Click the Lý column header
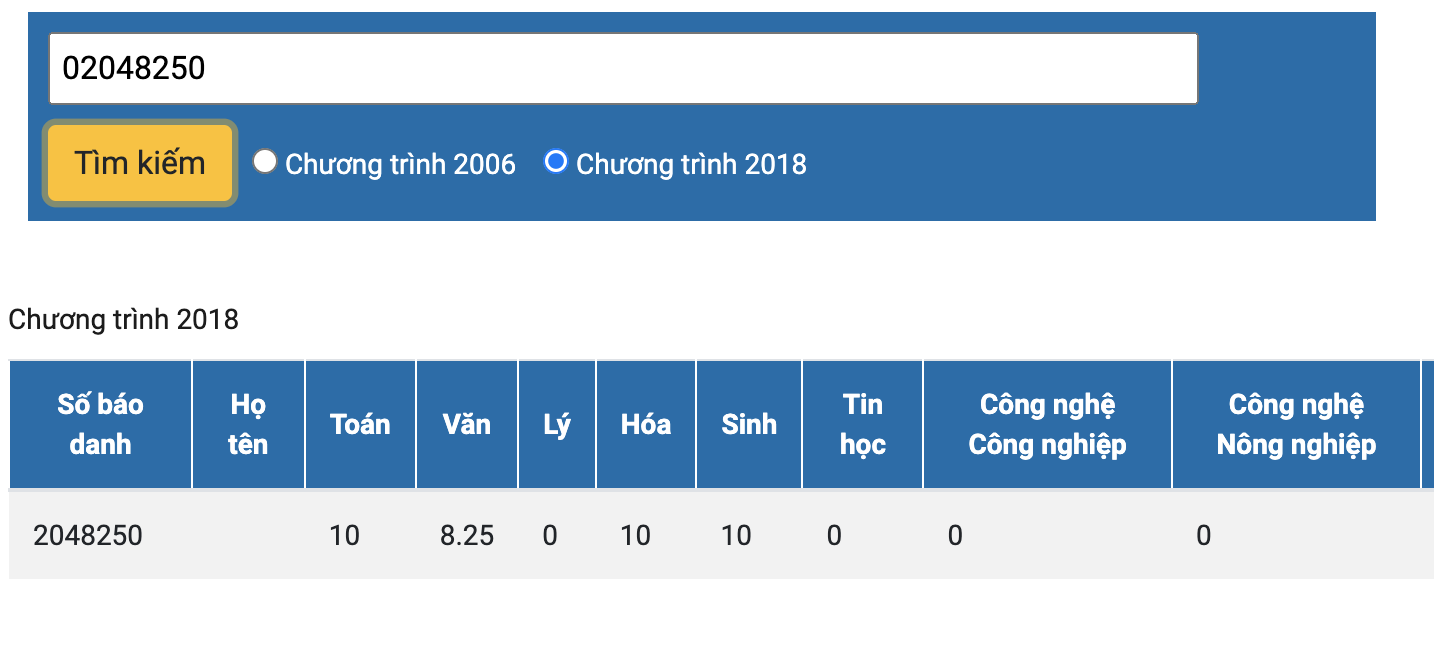Screen dimensions: 1434x646 click(557, 424)
